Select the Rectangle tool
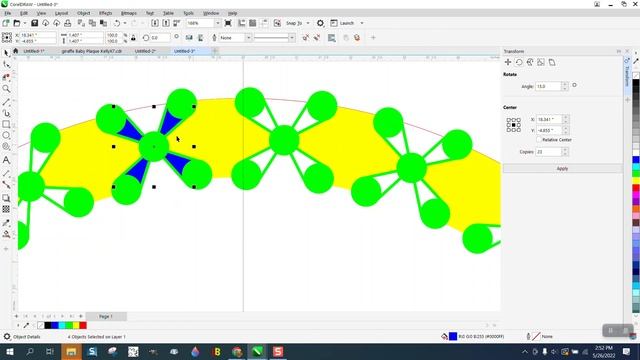640x360 pixels. click(6, 124)
